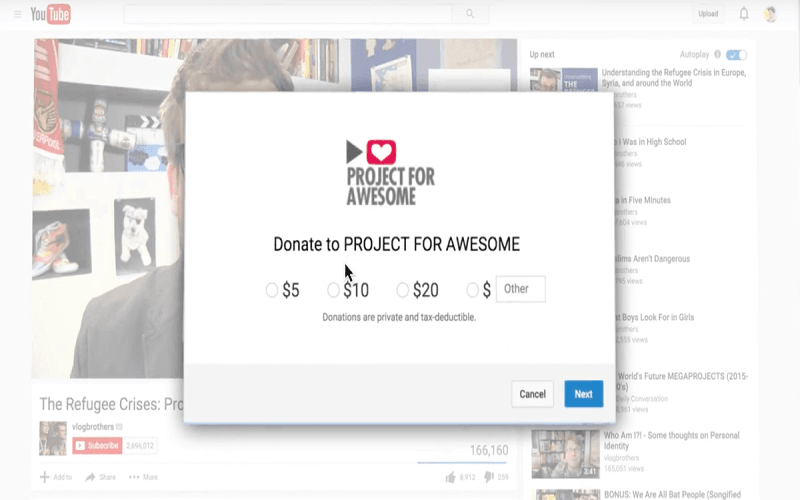
Task: Open the Who Am I video thumbnail
Action: pos(564,453)
